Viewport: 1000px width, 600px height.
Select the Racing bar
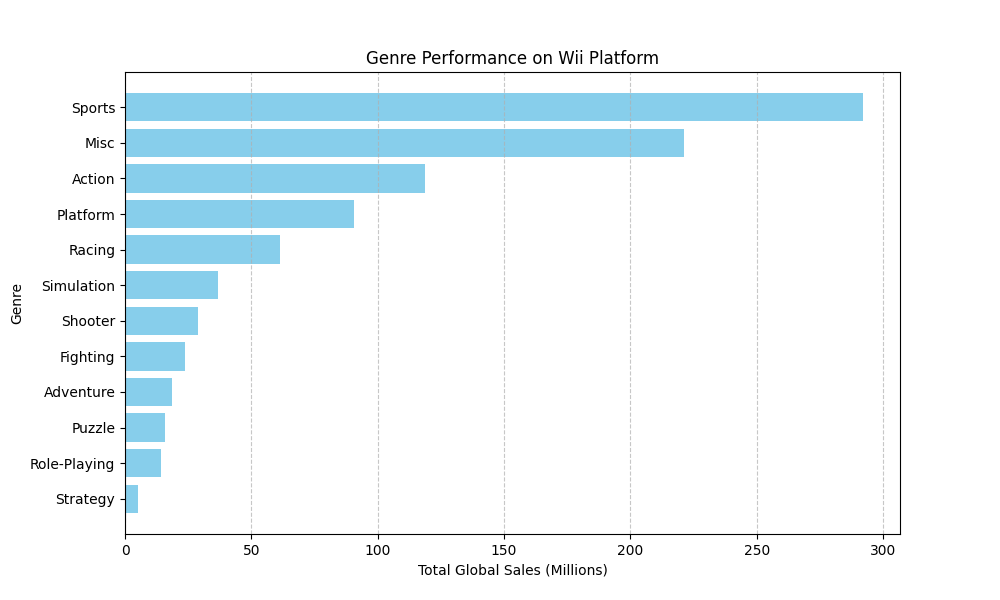pos(202,250)
